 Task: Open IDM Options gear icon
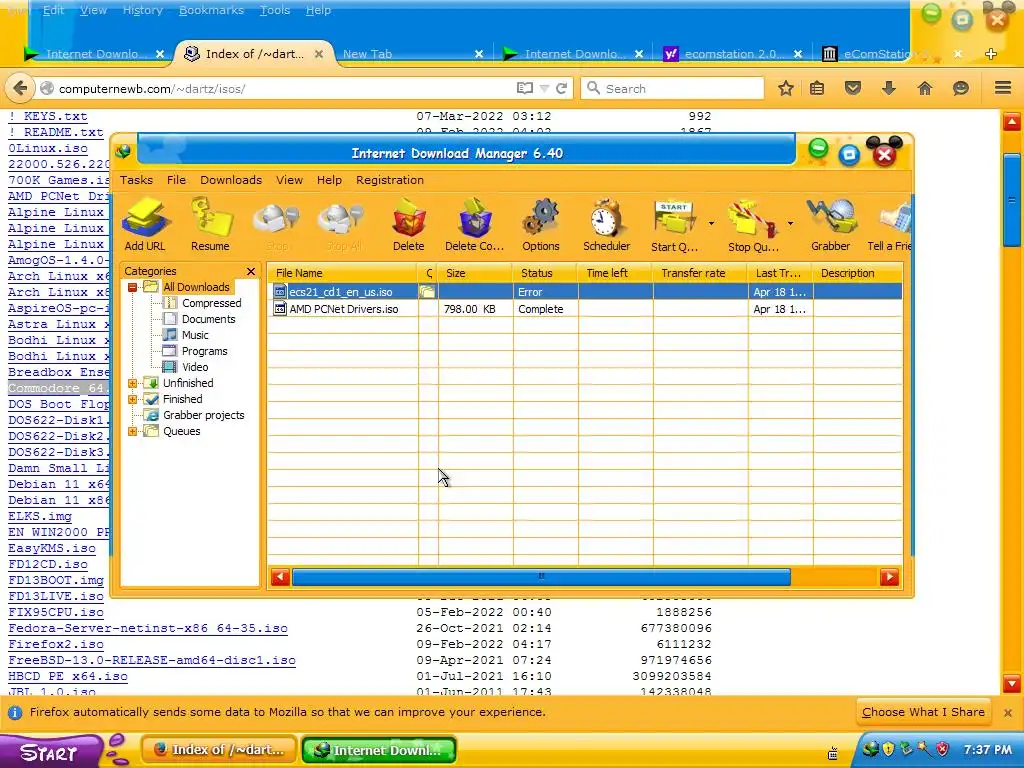pyautogui.click(x=541, y=225)
